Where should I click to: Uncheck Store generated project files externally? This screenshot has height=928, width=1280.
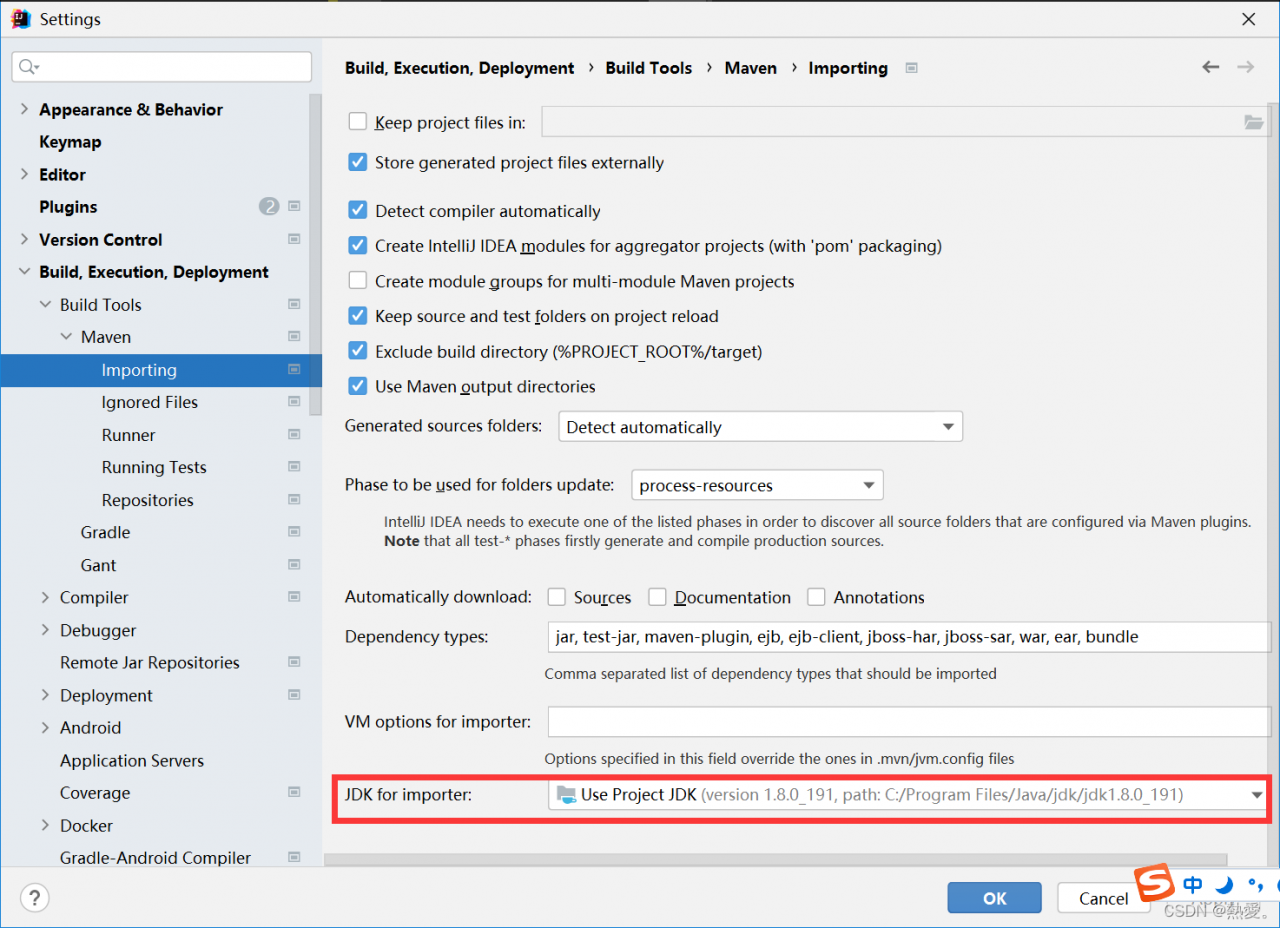point(357,162)
